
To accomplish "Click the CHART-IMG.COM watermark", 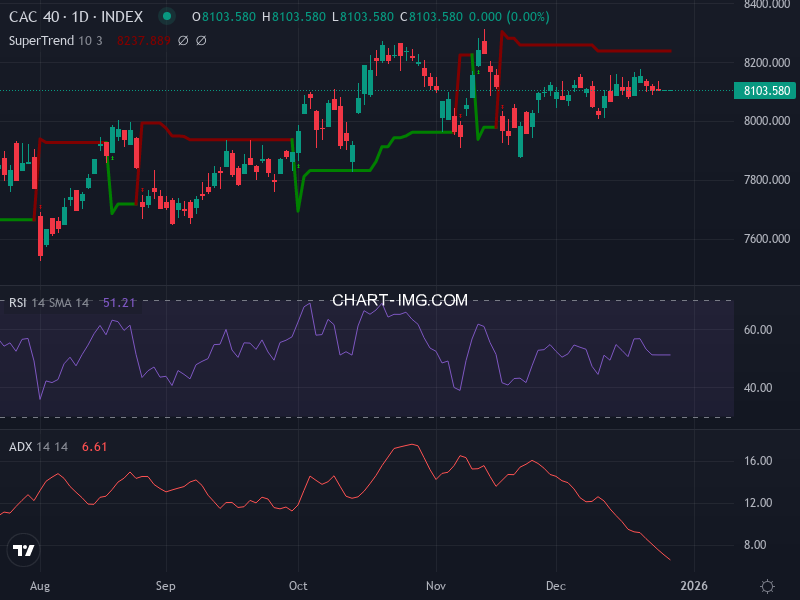I will pyautogui.click(x=399, y=300).
